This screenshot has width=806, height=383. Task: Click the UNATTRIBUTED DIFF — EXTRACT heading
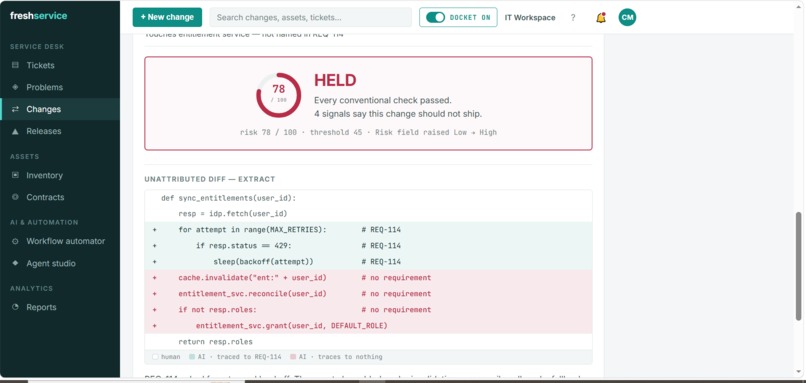(210, 179)
